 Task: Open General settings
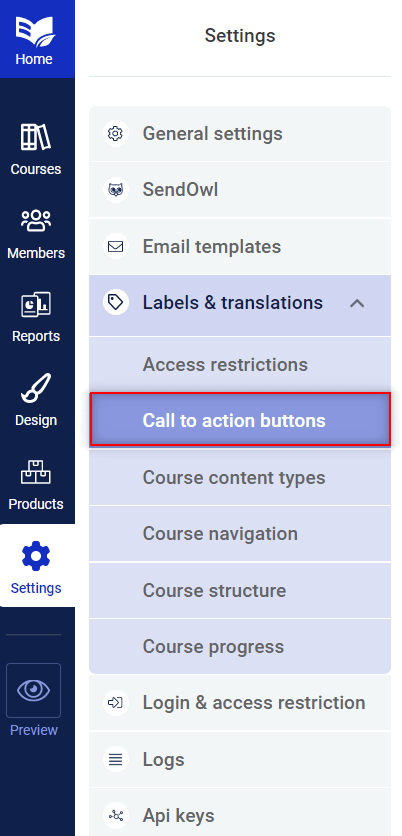tap(240, 134)
